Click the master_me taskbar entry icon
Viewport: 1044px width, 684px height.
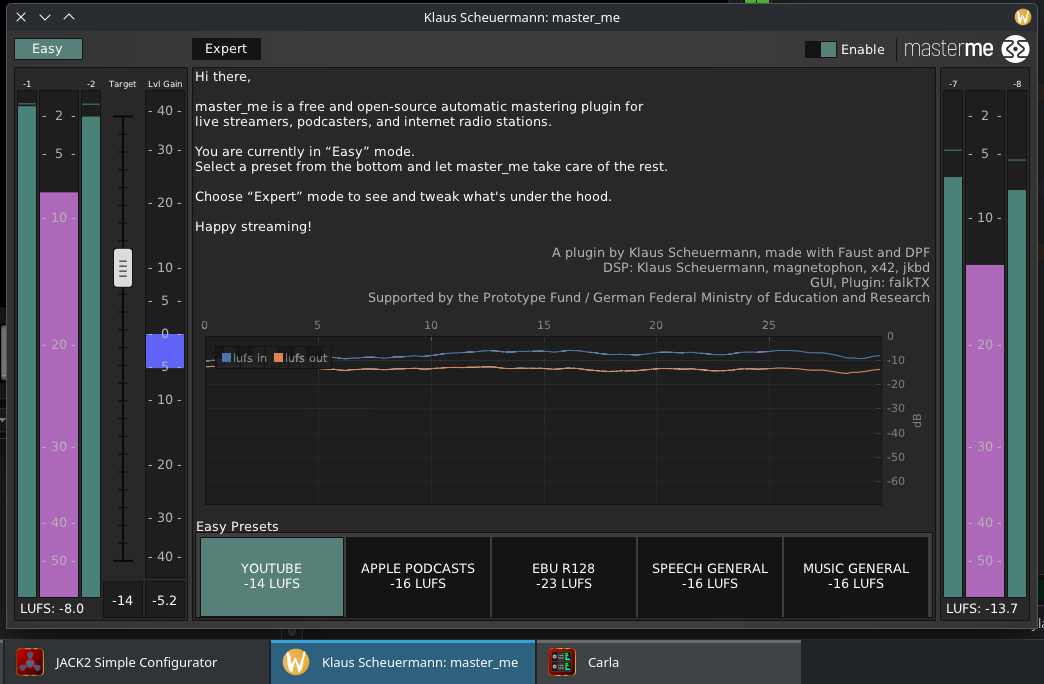click(x=295, y=662)
